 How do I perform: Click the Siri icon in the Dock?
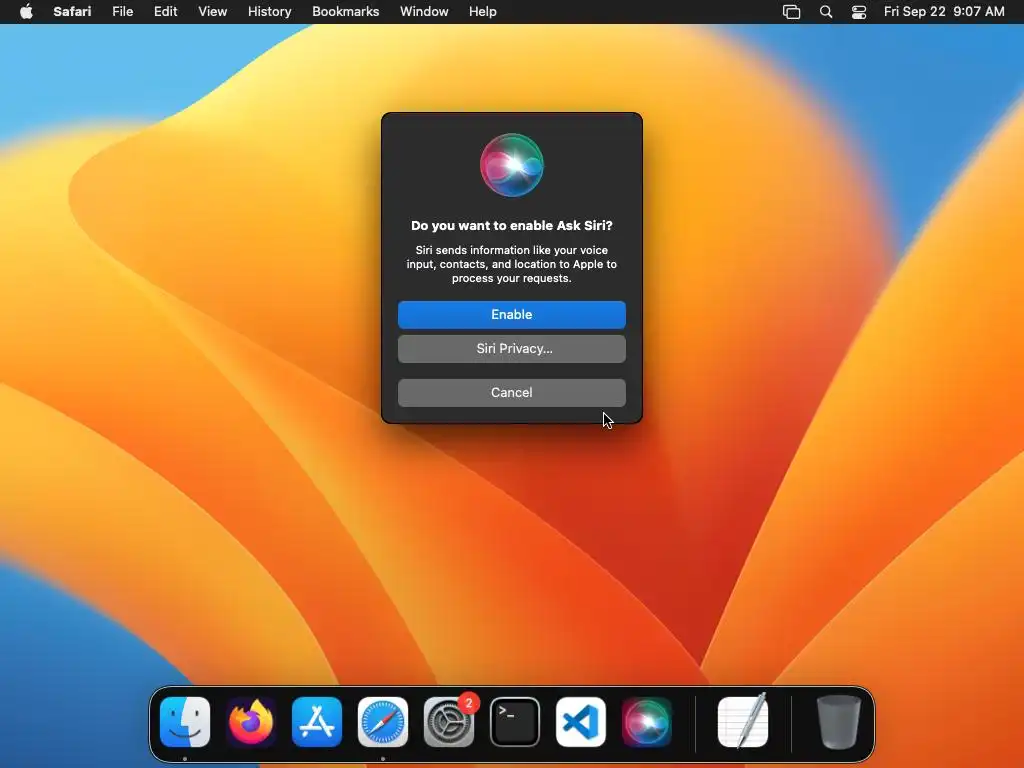point(647,722)
